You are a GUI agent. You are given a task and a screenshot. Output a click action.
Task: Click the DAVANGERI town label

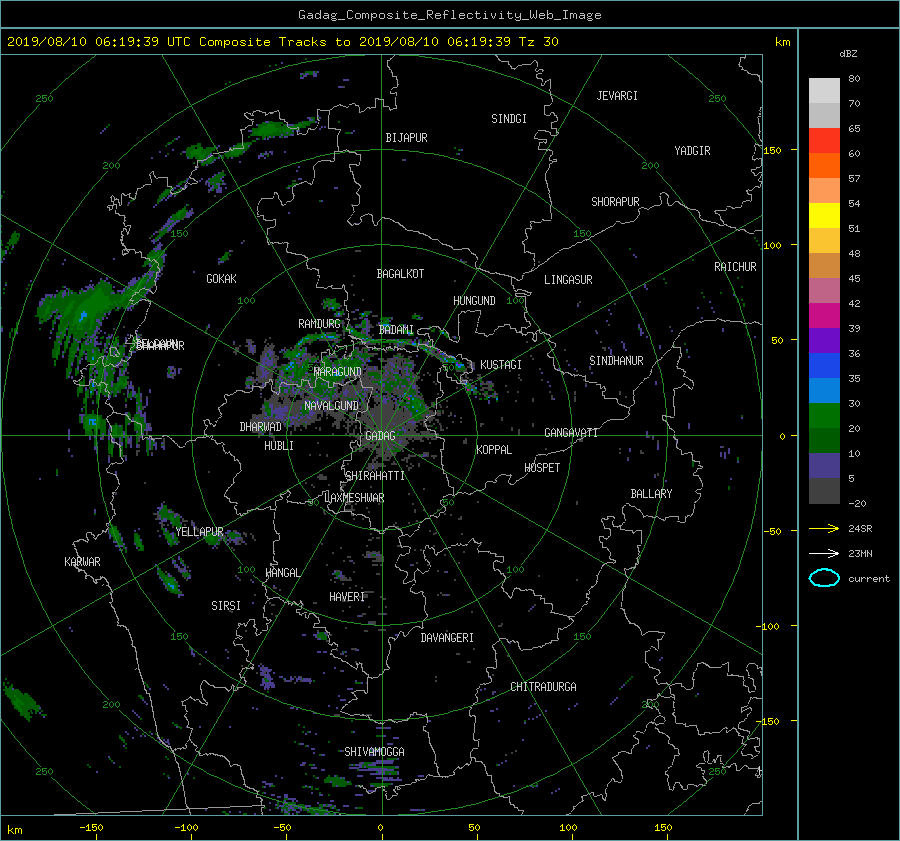pyautogui.click(x=447, y=638)
